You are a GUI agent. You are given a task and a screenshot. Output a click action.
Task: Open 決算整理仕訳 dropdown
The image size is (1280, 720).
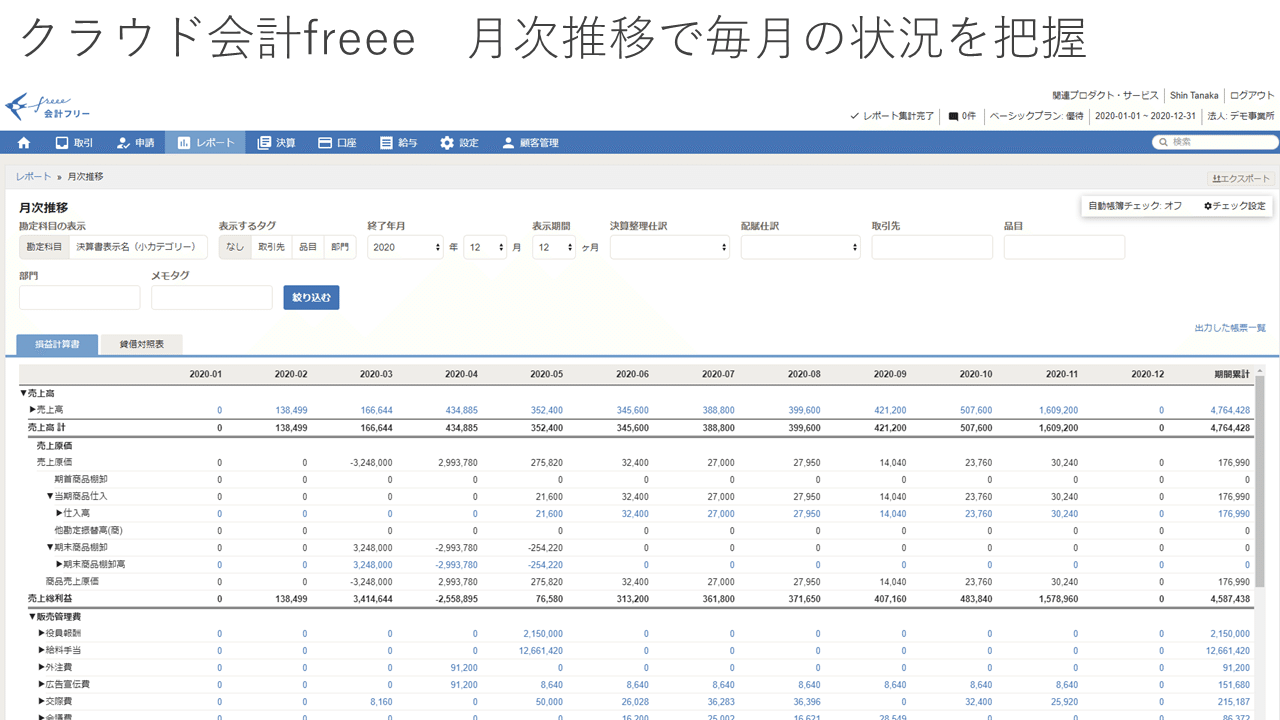670,247
